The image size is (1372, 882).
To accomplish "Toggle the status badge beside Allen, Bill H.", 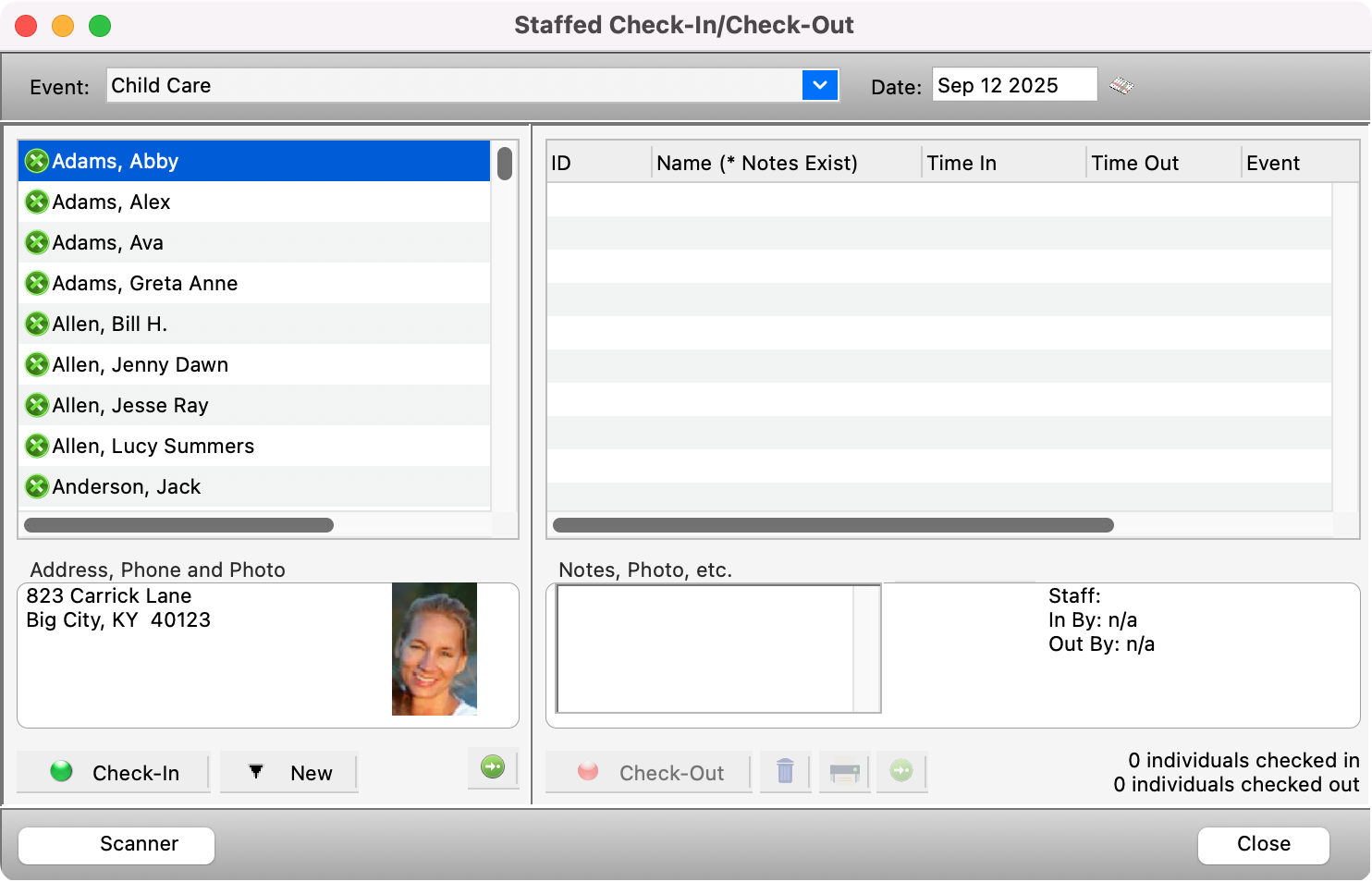I will 37,324.
